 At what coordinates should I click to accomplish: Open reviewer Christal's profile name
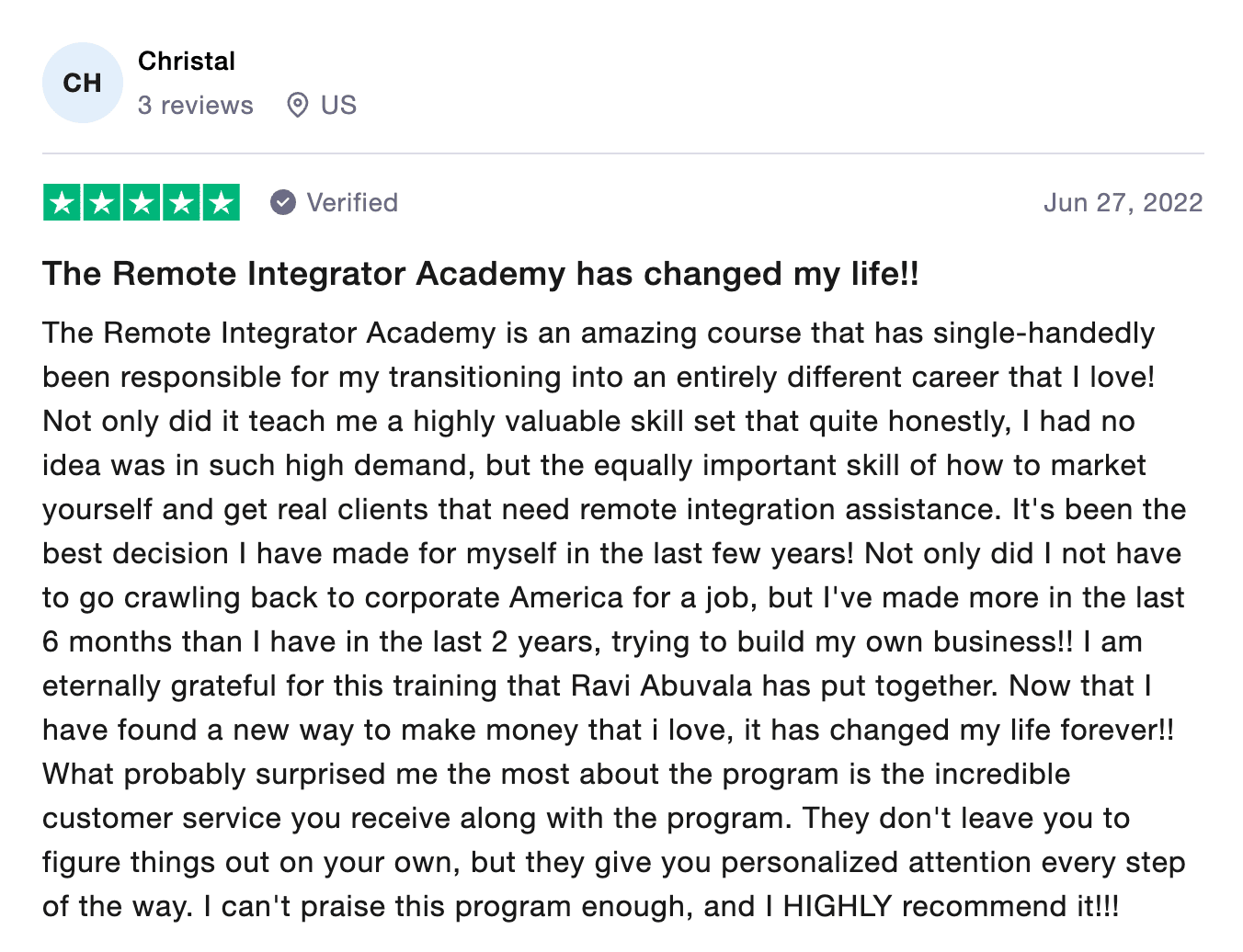click(x=187, y=61)
